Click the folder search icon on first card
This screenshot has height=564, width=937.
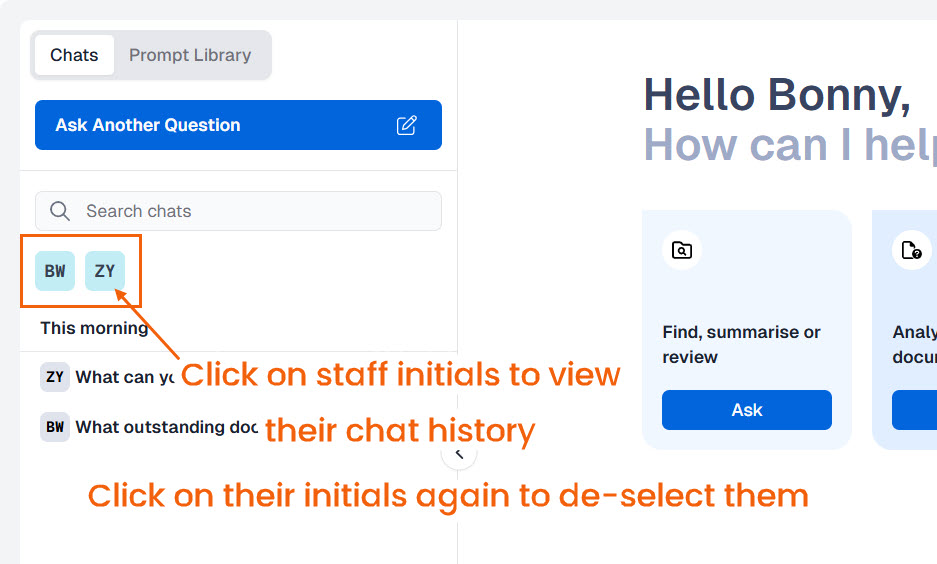pos(682,250)
